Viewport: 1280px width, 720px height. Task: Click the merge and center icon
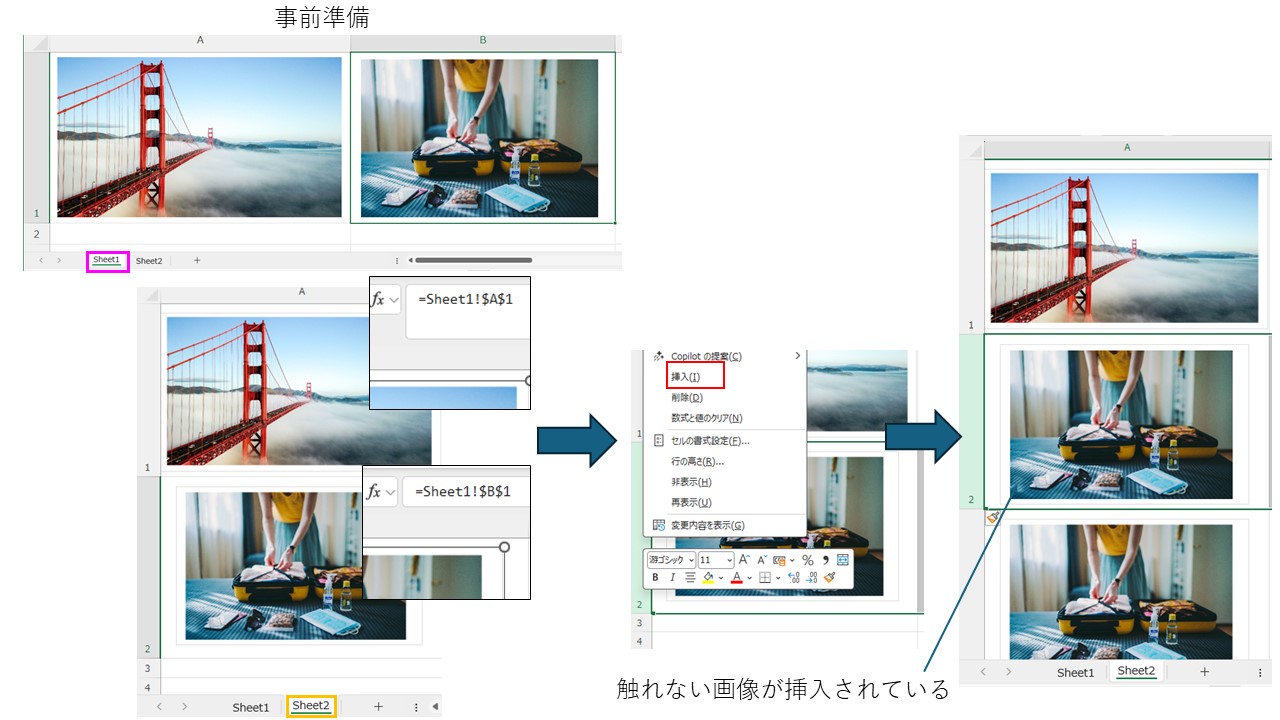click(843, 560)
